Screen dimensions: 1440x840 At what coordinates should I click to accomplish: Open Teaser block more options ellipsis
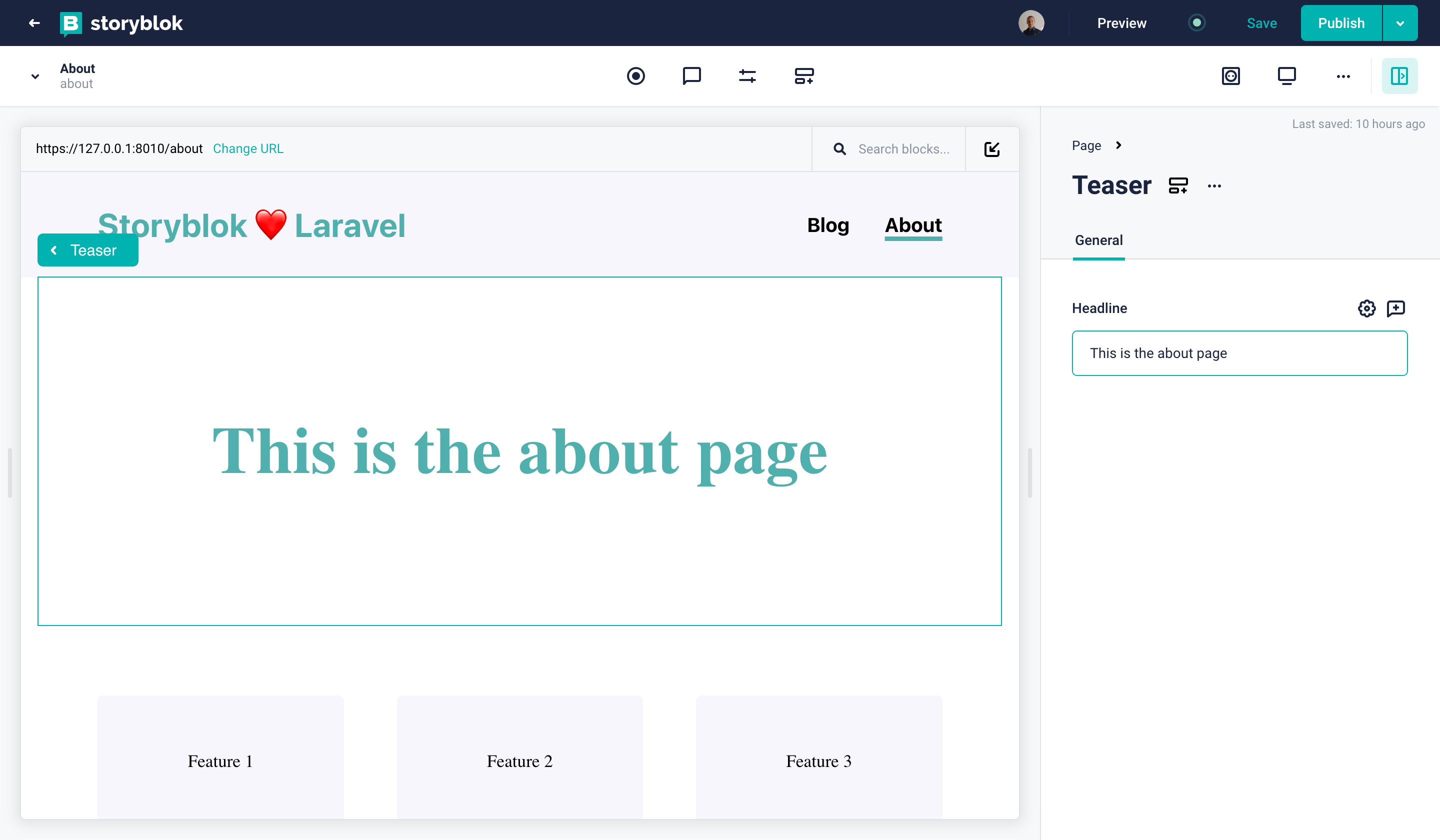coord(1215,186)
